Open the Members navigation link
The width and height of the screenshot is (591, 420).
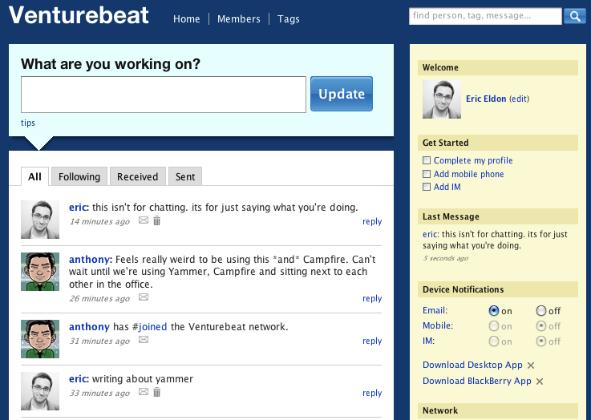[x=239, y=19]
